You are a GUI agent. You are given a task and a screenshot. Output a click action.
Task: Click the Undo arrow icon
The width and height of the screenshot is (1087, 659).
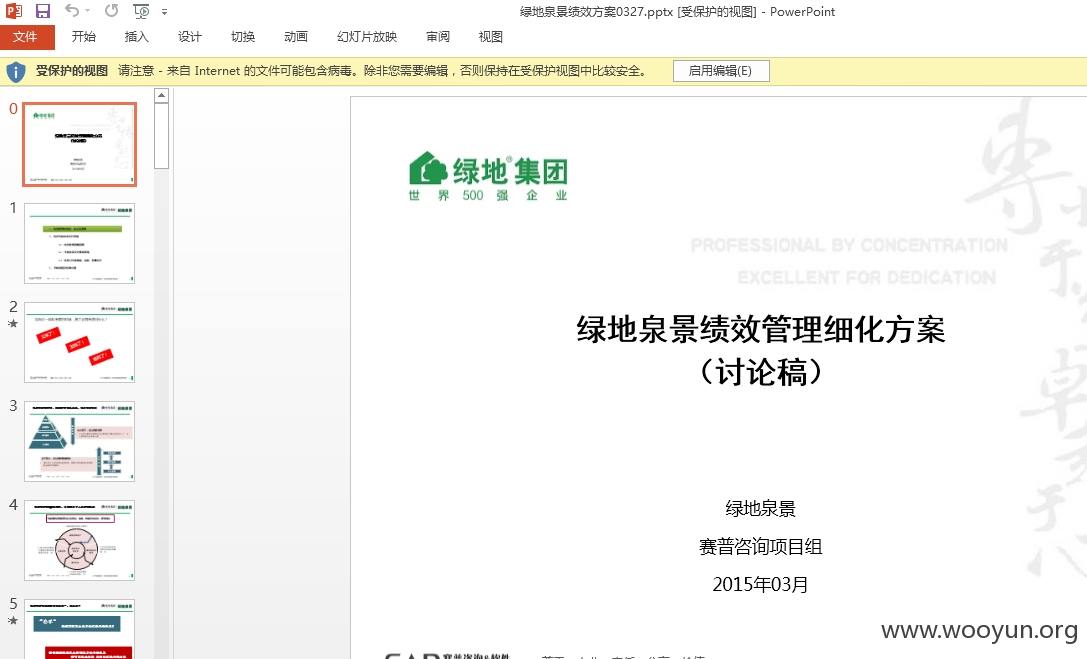click(71, 10)
